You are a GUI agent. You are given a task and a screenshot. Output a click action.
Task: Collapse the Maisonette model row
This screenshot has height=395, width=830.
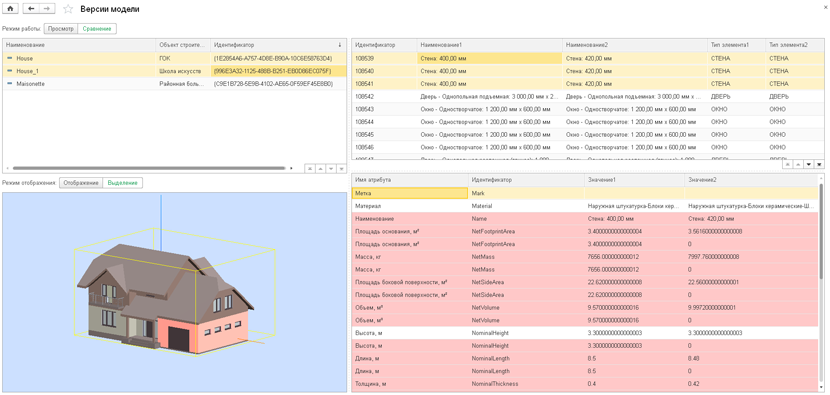pos(10,84)
